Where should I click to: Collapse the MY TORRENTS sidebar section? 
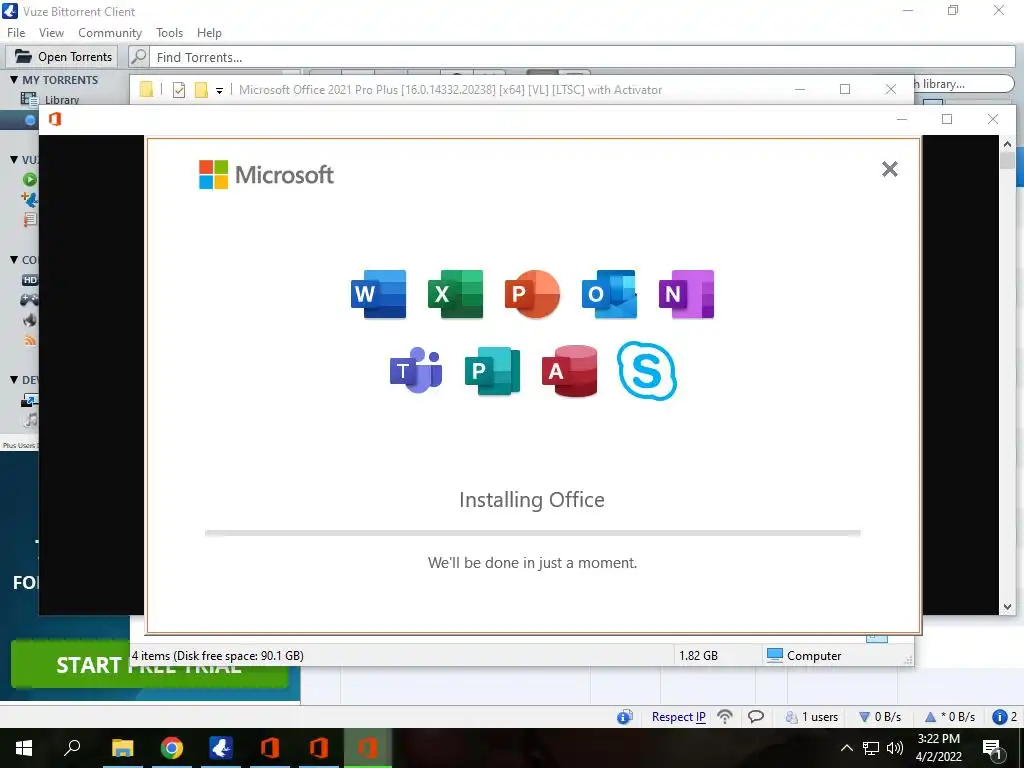[14, 80]
